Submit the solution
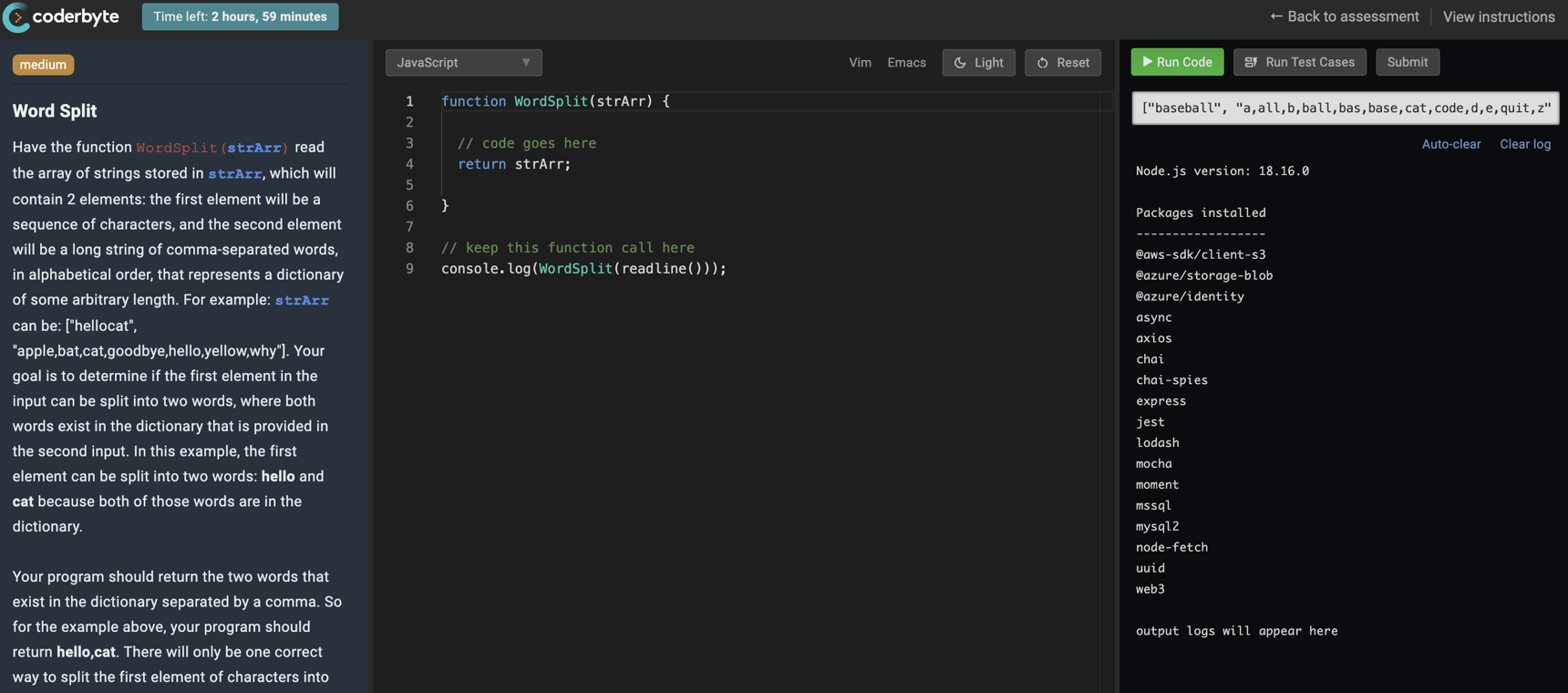This screenshot has width=1568, height=693. (1407, 62)
